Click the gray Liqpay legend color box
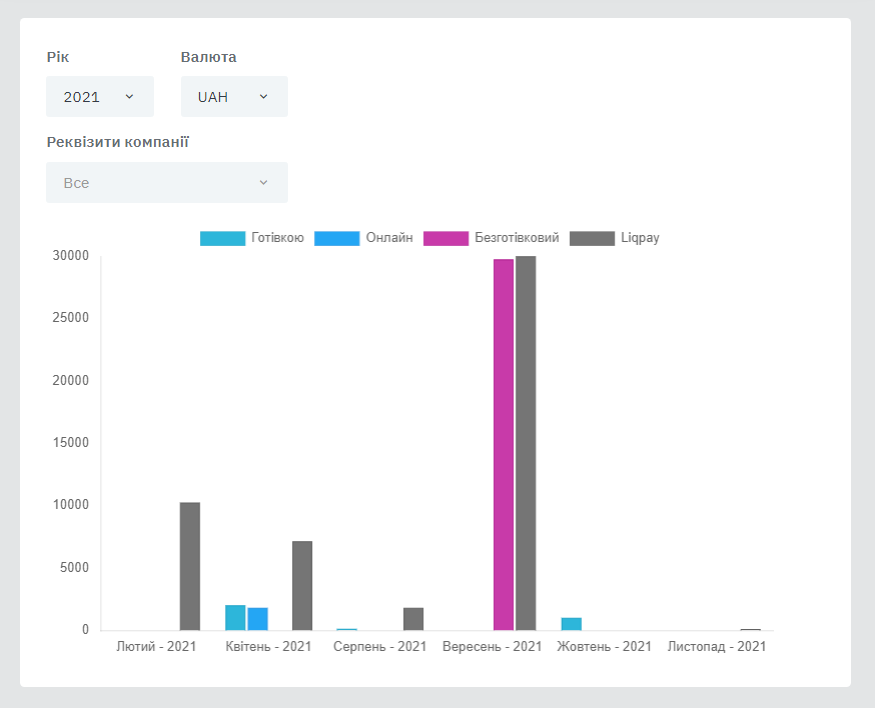The height and width of the screenshot is (708, 875). [592, 238]
